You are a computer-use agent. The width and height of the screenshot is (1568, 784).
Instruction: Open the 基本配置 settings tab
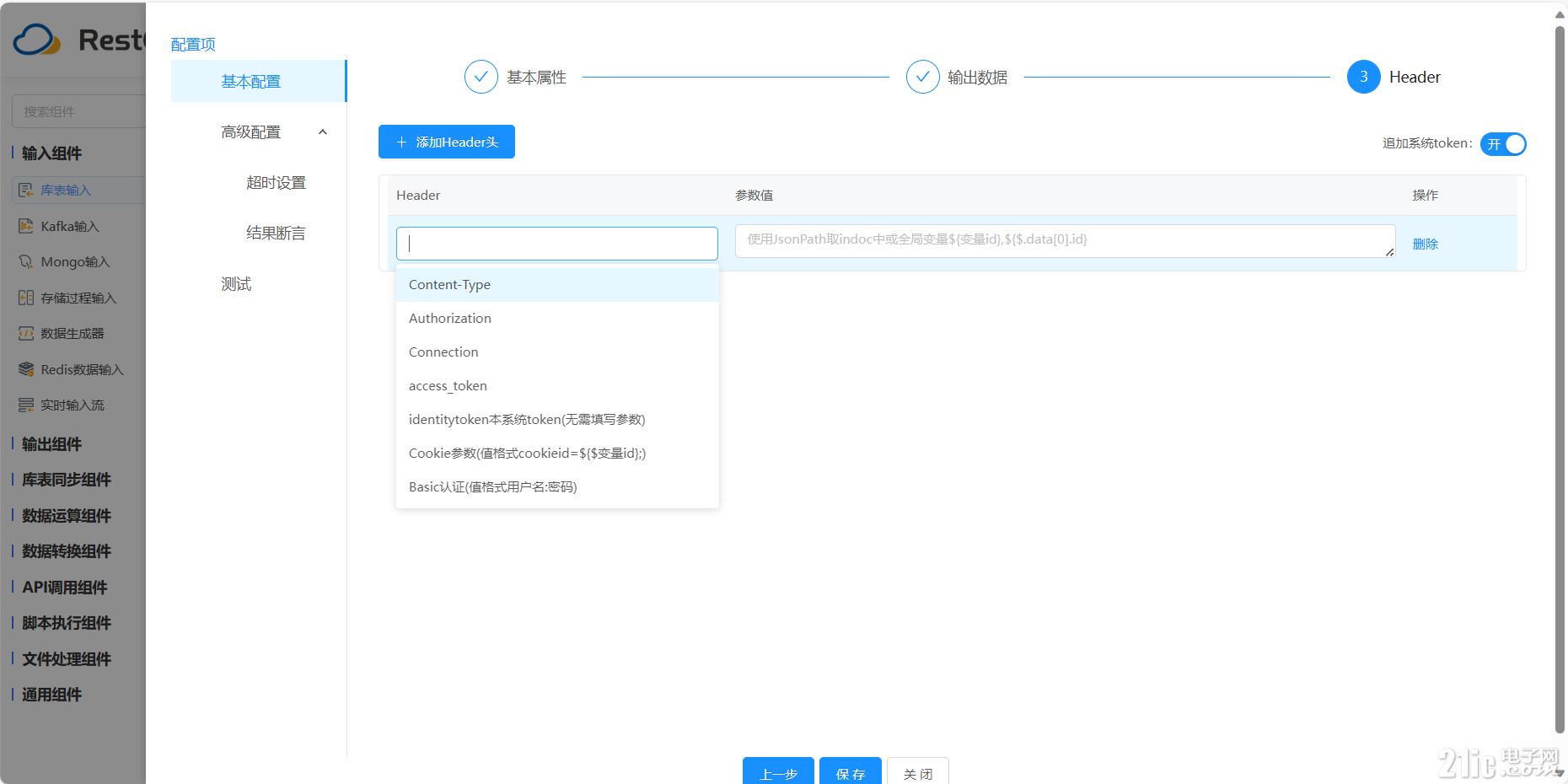258,82
